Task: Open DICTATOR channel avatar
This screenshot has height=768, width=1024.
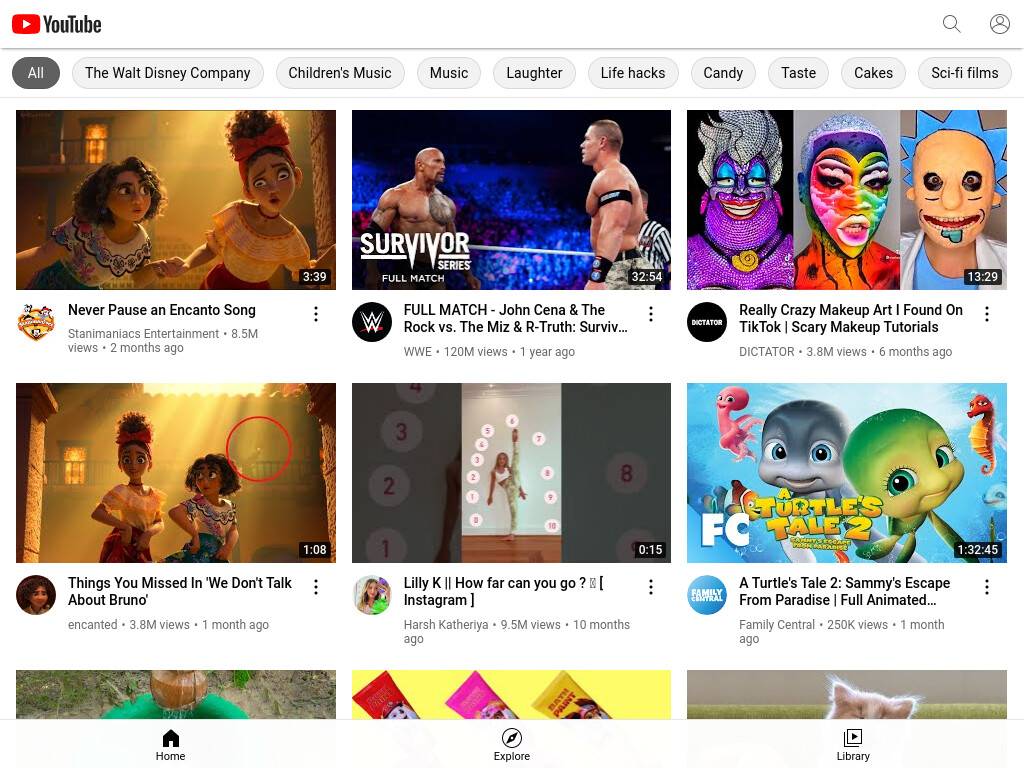Action: 707,322
